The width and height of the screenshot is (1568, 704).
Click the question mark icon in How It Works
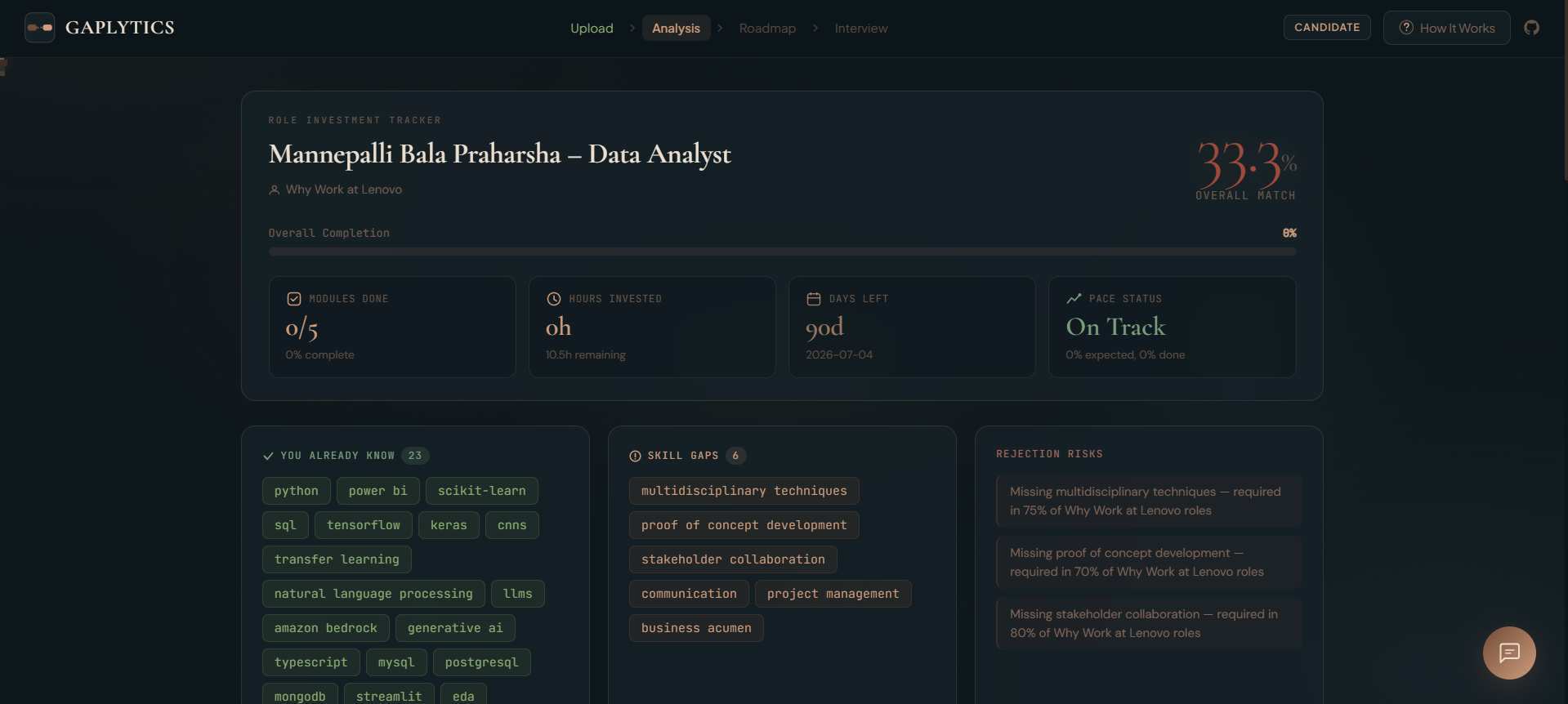pyautogui.click(x=1406, y=28)
